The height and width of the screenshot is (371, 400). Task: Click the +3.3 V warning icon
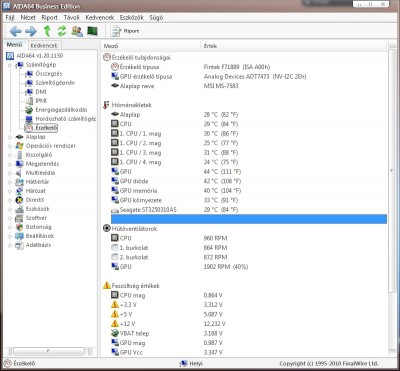pos(115,305)
